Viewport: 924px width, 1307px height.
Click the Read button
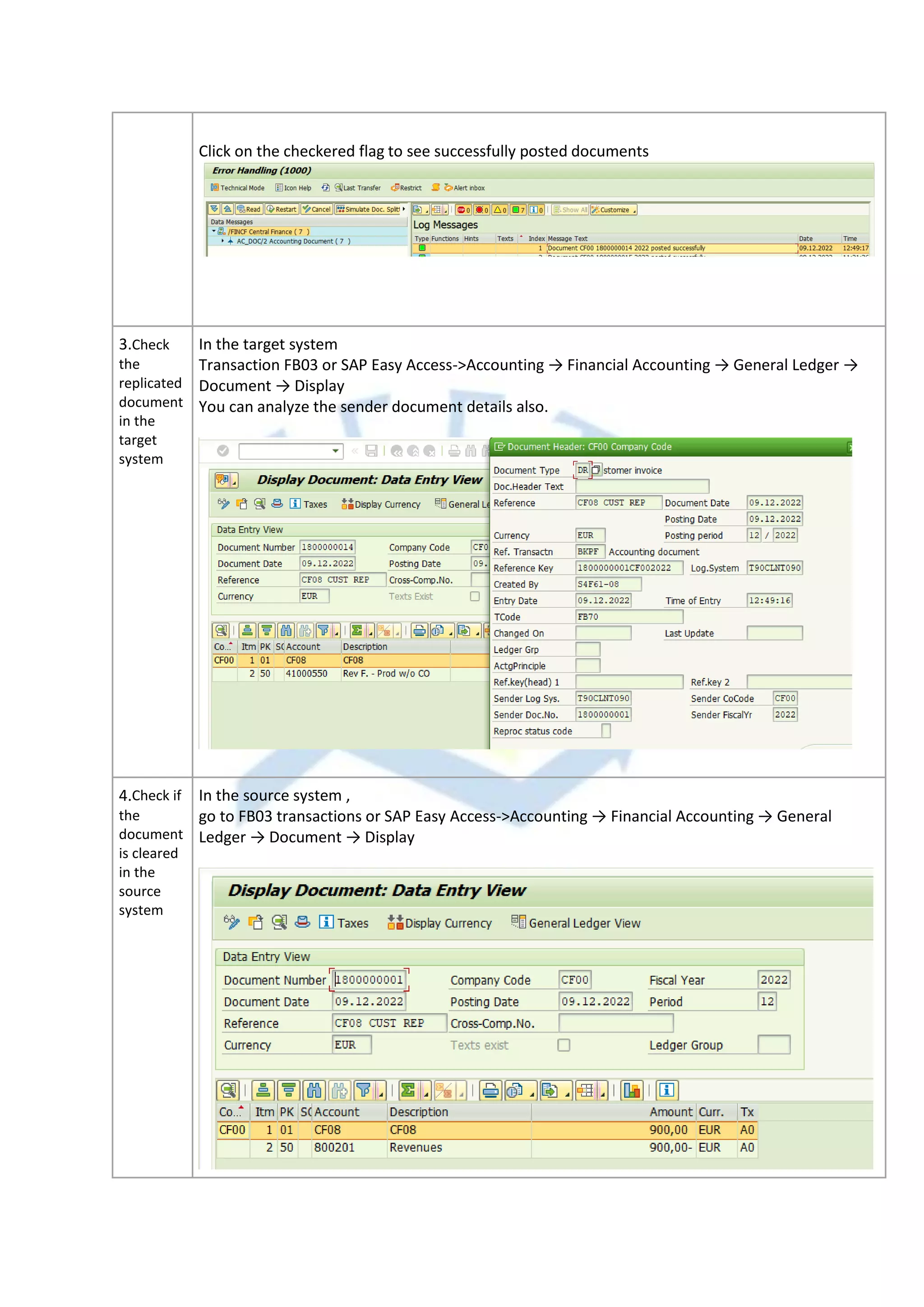click(x=249, y=209)
